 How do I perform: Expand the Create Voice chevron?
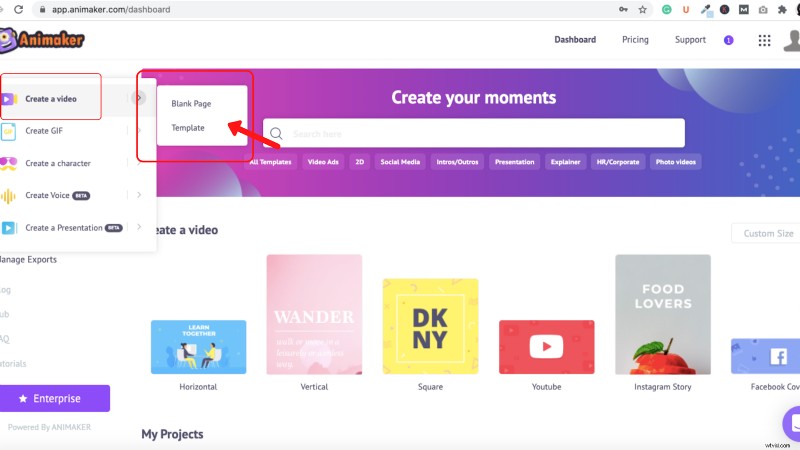pyautogui.click(x=139, y=195)
